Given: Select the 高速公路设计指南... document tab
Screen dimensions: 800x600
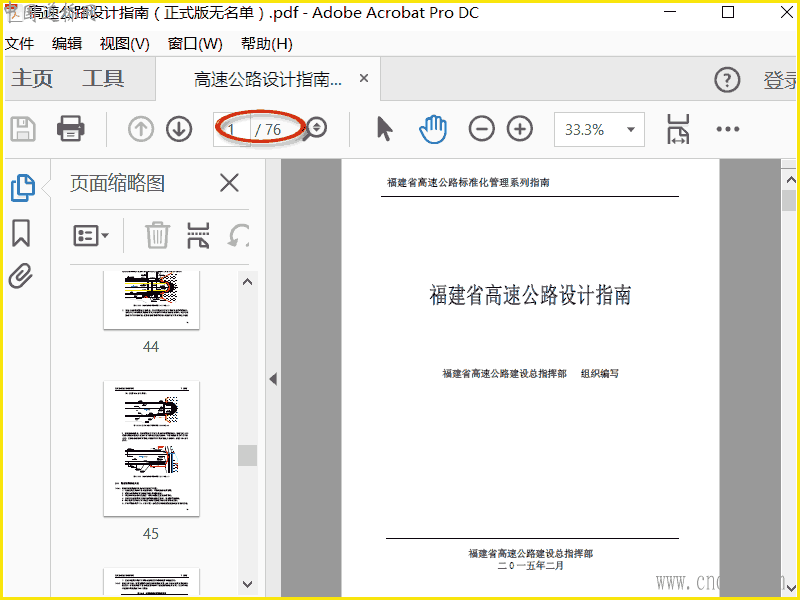Looking at the screenshot, I should pyautogui.click(x=268, y=79).
